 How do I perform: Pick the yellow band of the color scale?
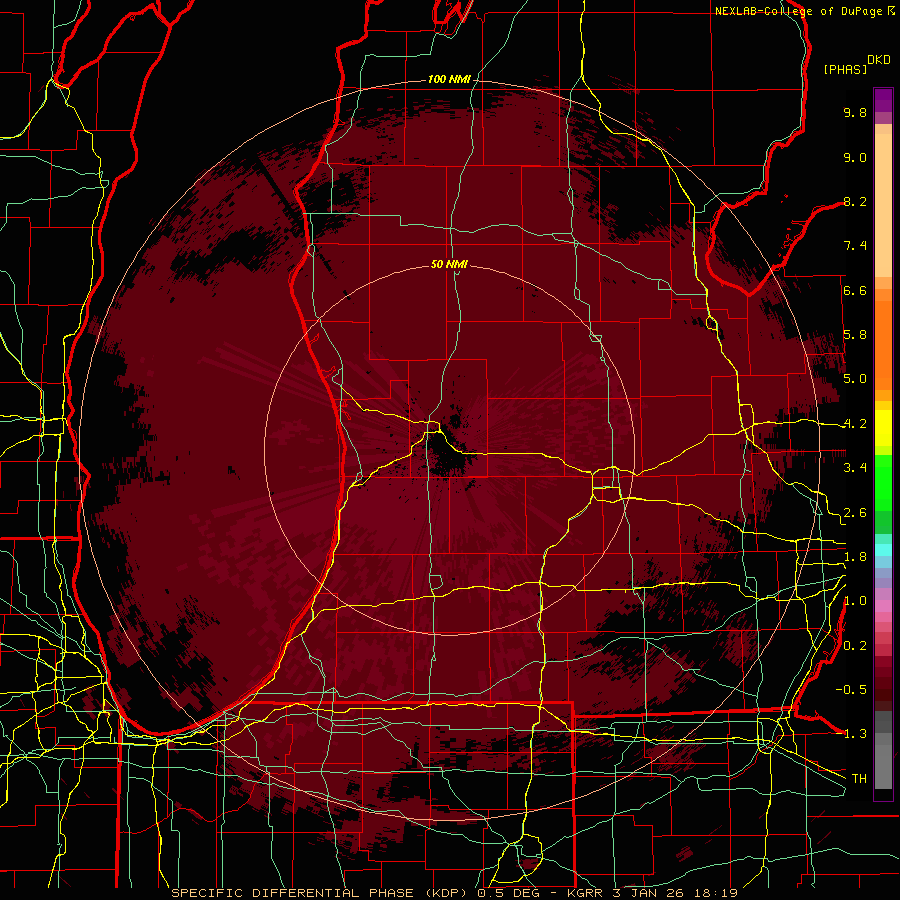[883, 428]
